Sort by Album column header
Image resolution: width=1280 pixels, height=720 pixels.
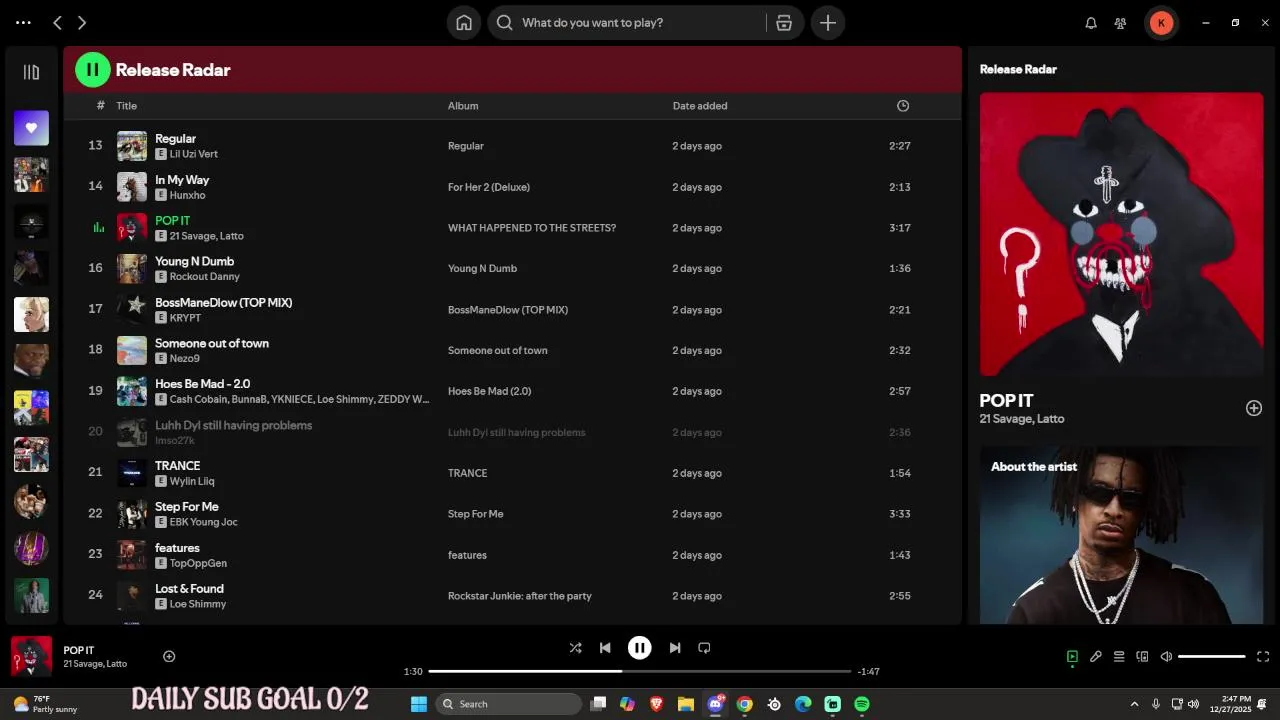(x=463, y=106)
